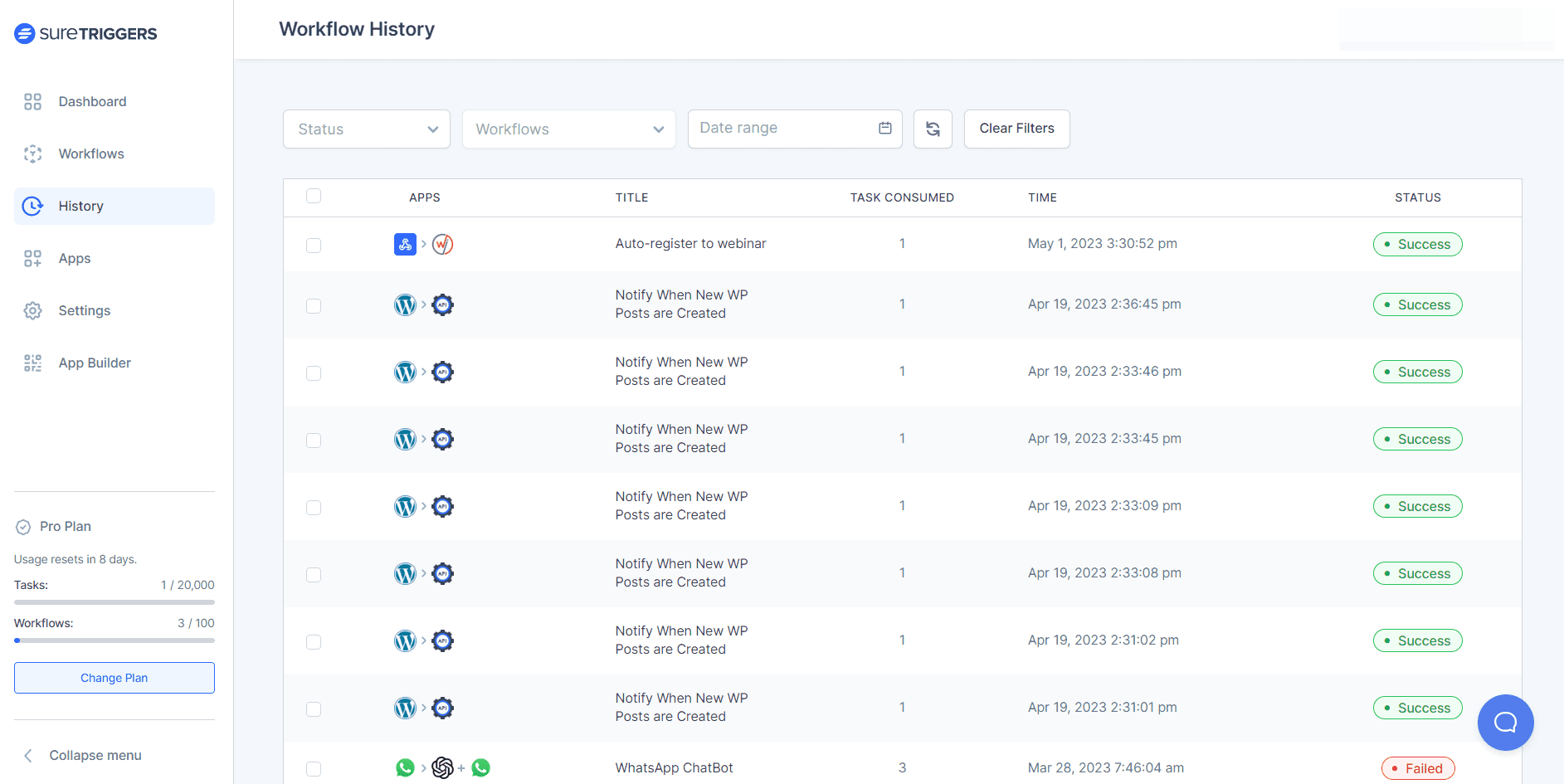Click the Workflows usage progress bar
The width and height of the screenshot is (1564, 784).
click(114, 640)
